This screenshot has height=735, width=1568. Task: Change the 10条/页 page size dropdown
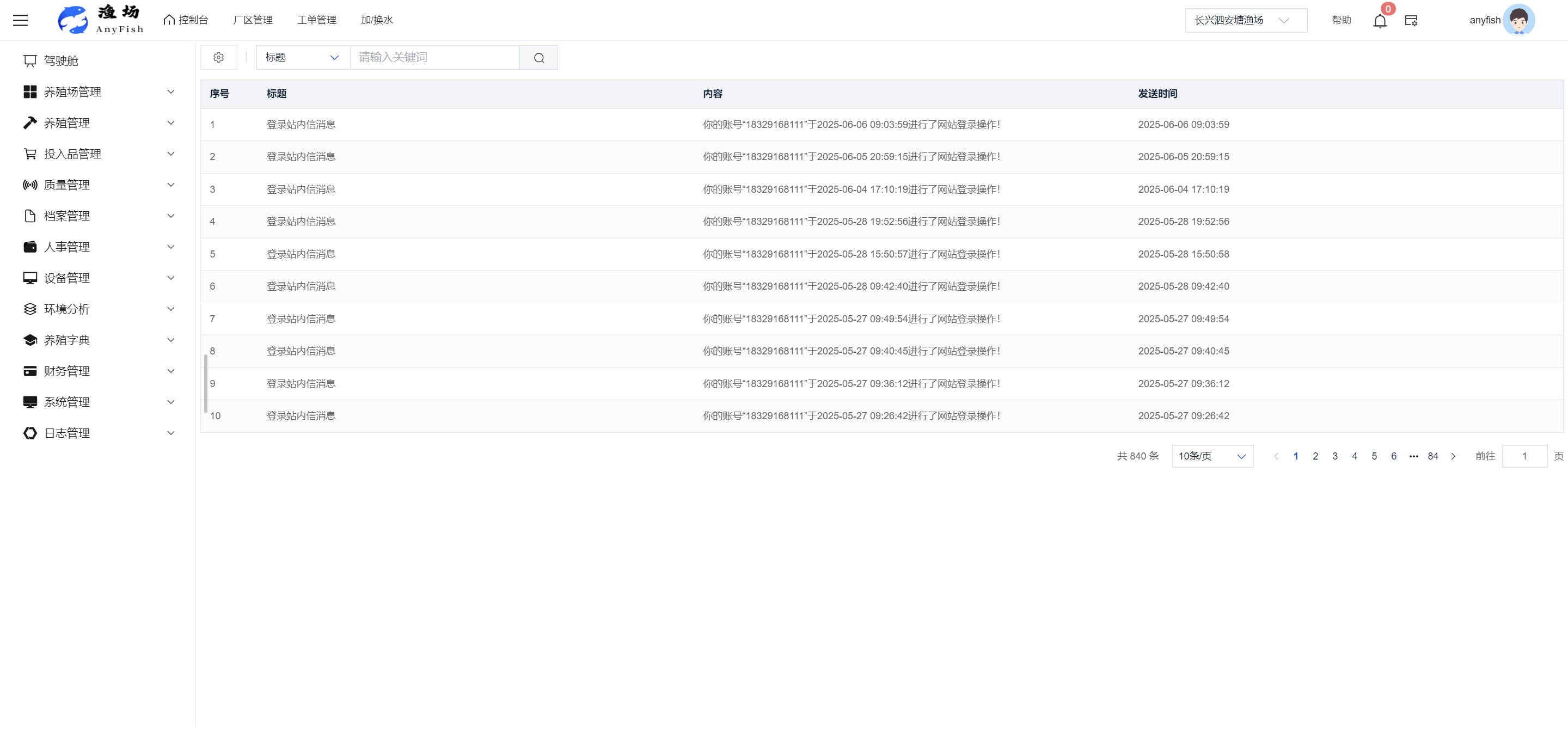1212,456
